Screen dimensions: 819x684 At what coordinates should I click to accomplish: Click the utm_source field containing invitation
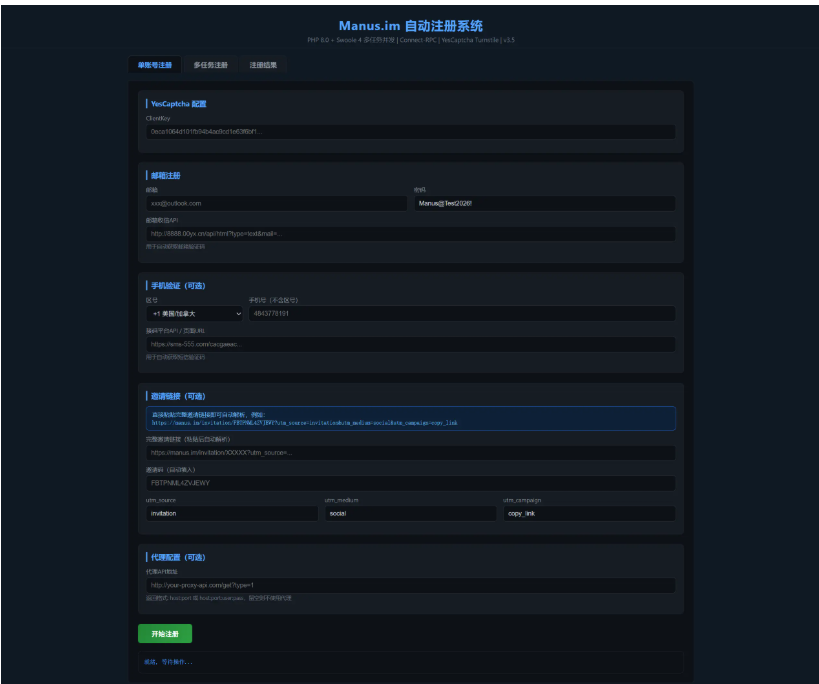point(232,514)
